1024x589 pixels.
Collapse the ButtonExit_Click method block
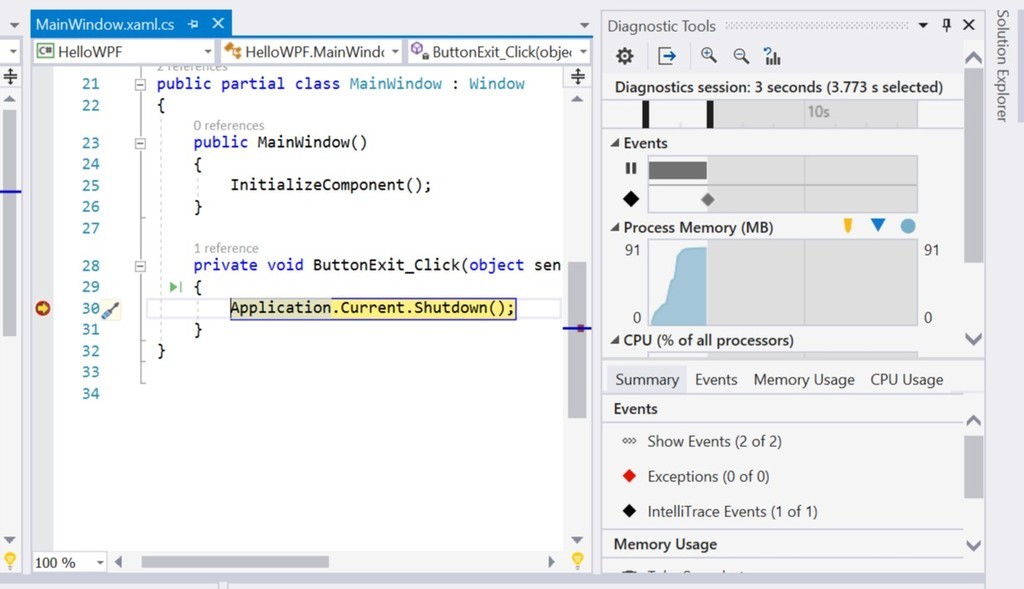click(x=140, y=266)
